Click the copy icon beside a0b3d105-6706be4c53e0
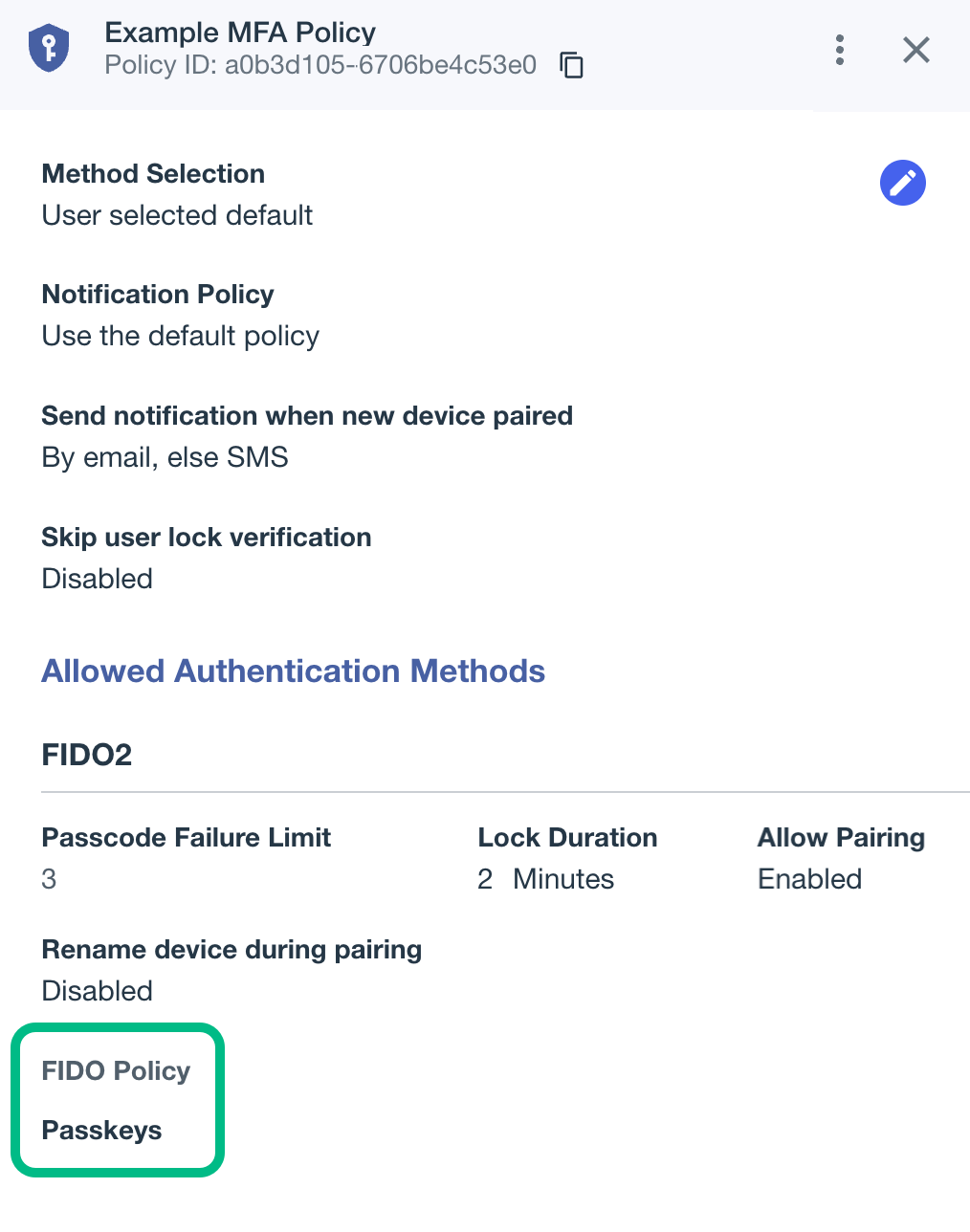This screenshot has height=1232, width=970. [x=571, y=66]
